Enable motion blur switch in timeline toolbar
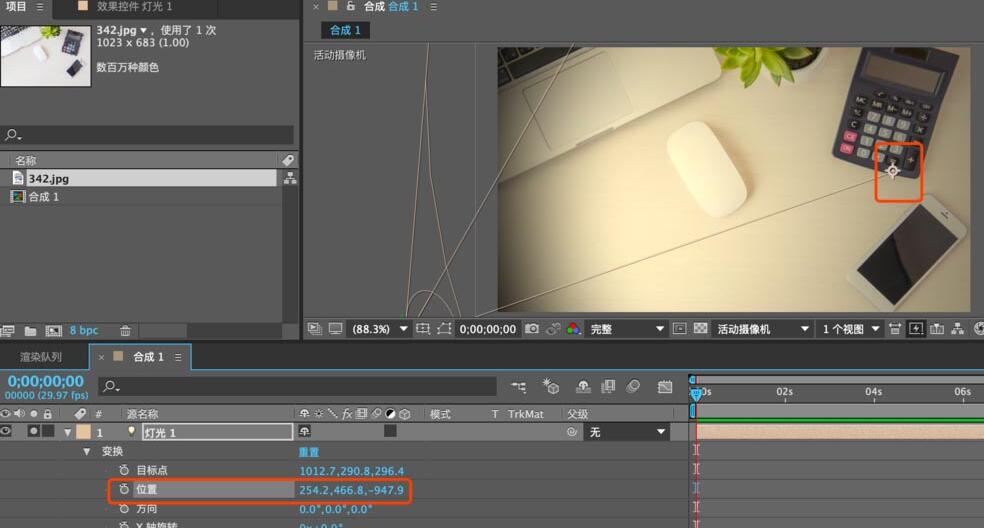 633,387
